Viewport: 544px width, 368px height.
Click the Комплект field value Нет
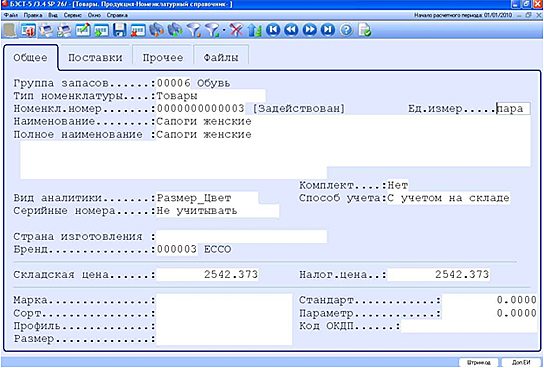point(398,185)
